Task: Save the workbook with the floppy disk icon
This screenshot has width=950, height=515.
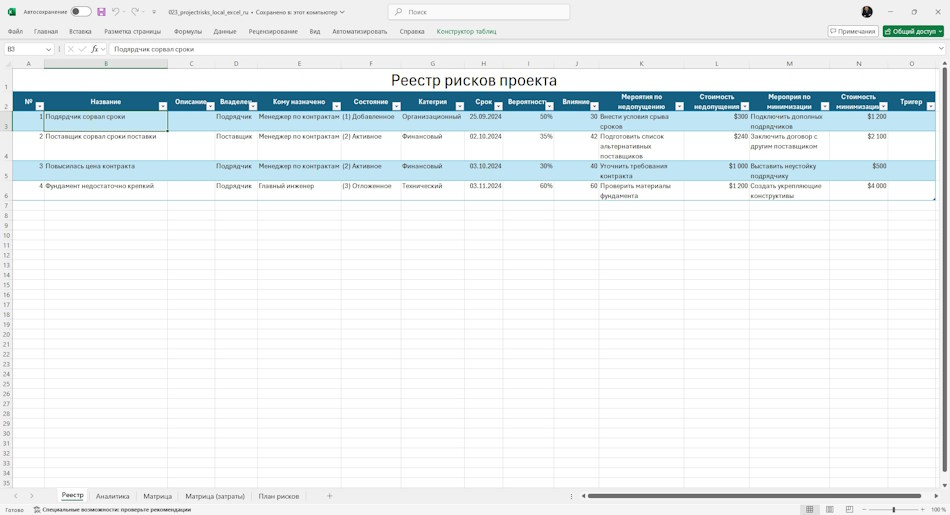Action: point(101,12)
